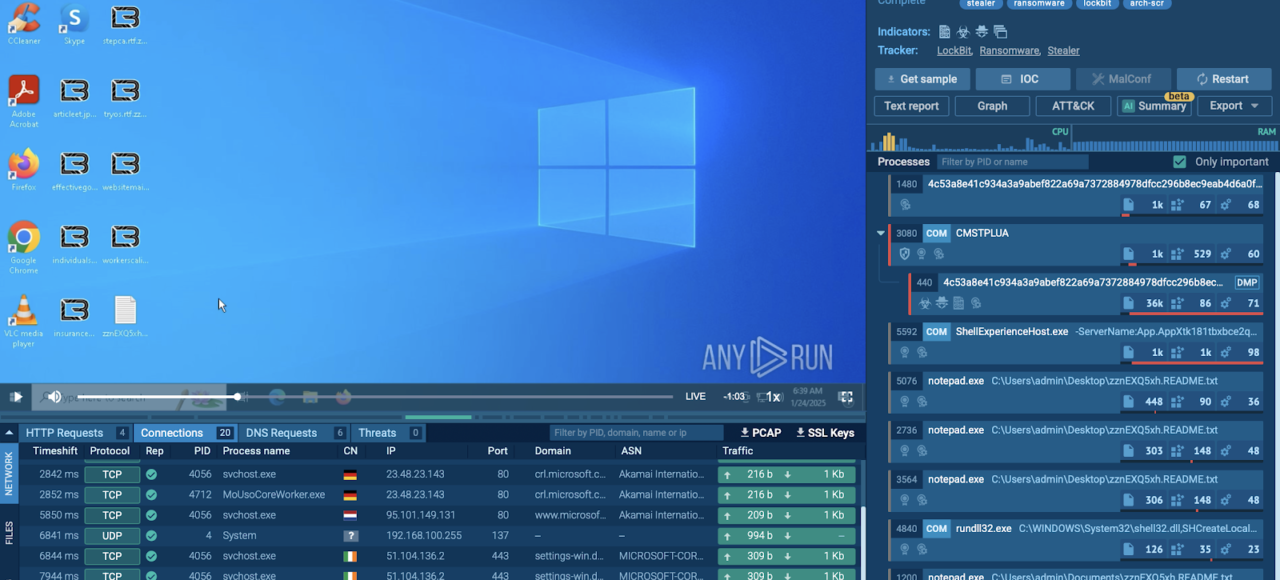Enter fullscreen with the player expand icon
The height and width of the screenshot is (580, 1280).
[x=846, y=397]
